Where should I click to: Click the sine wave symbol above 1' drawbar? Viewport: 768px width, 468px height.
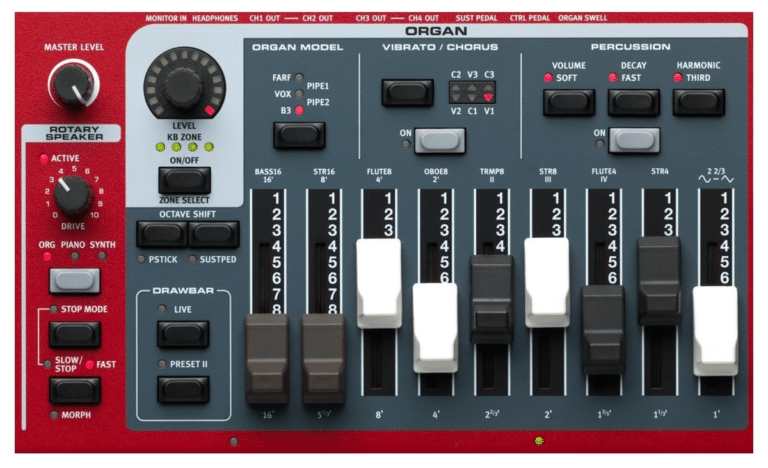point(704,179)
